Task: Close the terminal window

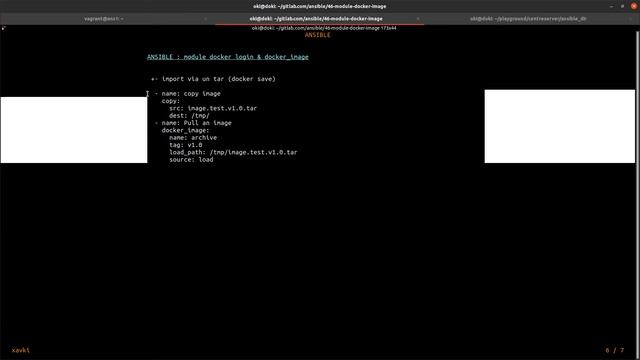Action: pyautogui.click(x=634, y=6)
